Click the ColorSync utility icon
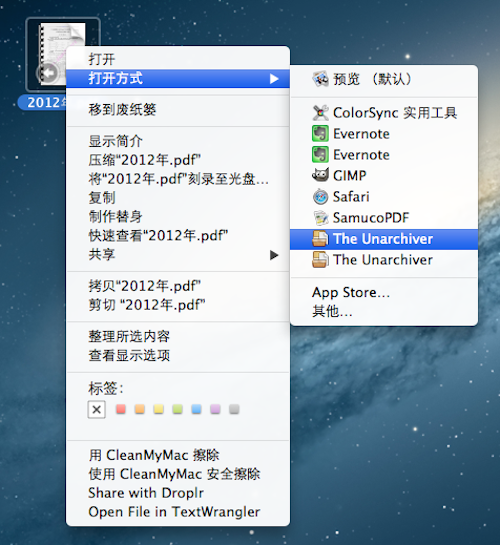This screenshot has width=500, height=545. pos(320,113)
